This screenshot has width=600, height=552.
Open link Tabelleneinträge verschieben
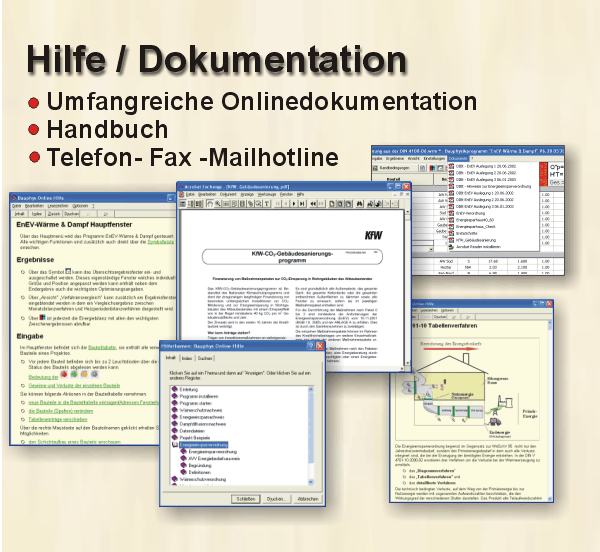click(x=58, y=419)
